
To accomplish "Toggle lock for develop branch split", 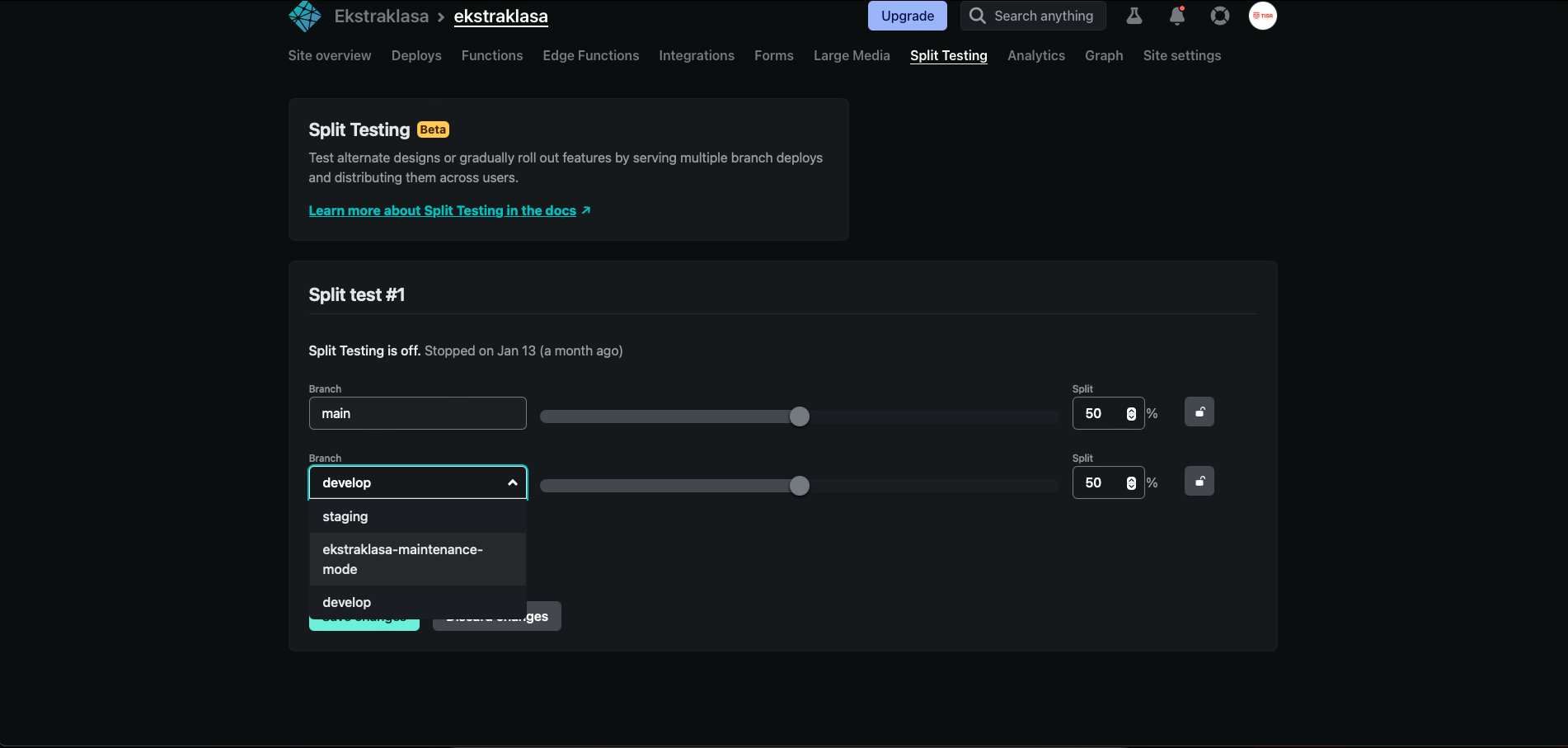I will pos(1199,481).
